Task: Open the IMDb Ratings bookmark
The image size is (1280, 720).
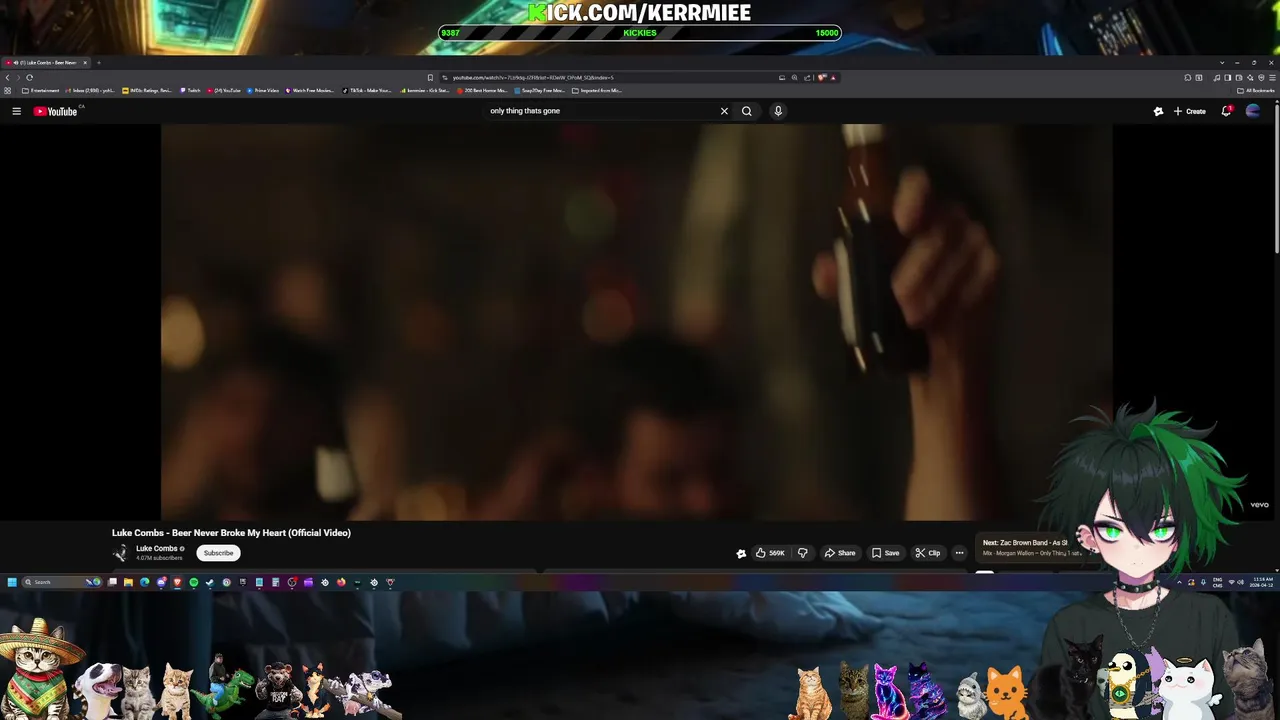Action: (x=147, y=90)
